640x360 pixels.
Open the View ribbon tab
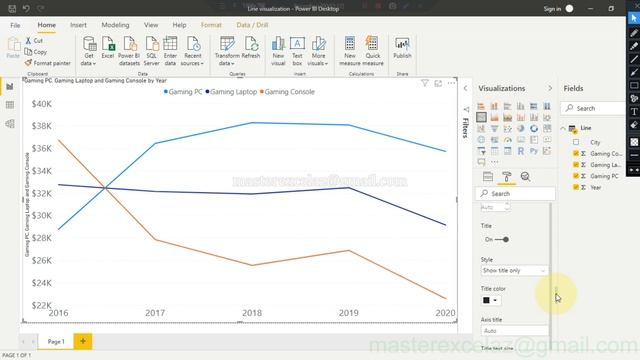pos(151,25)
